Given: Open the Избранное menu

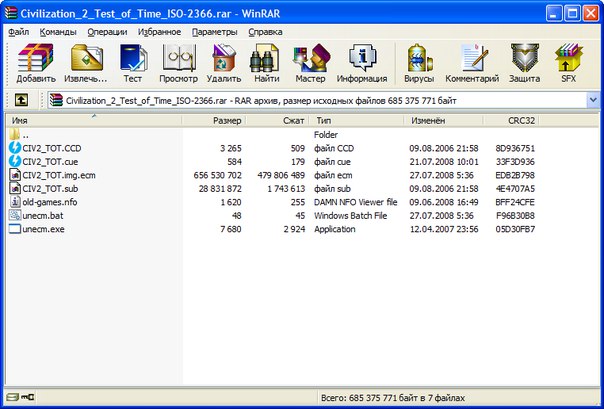Looking at the screenshot, I should coord(159,32).
